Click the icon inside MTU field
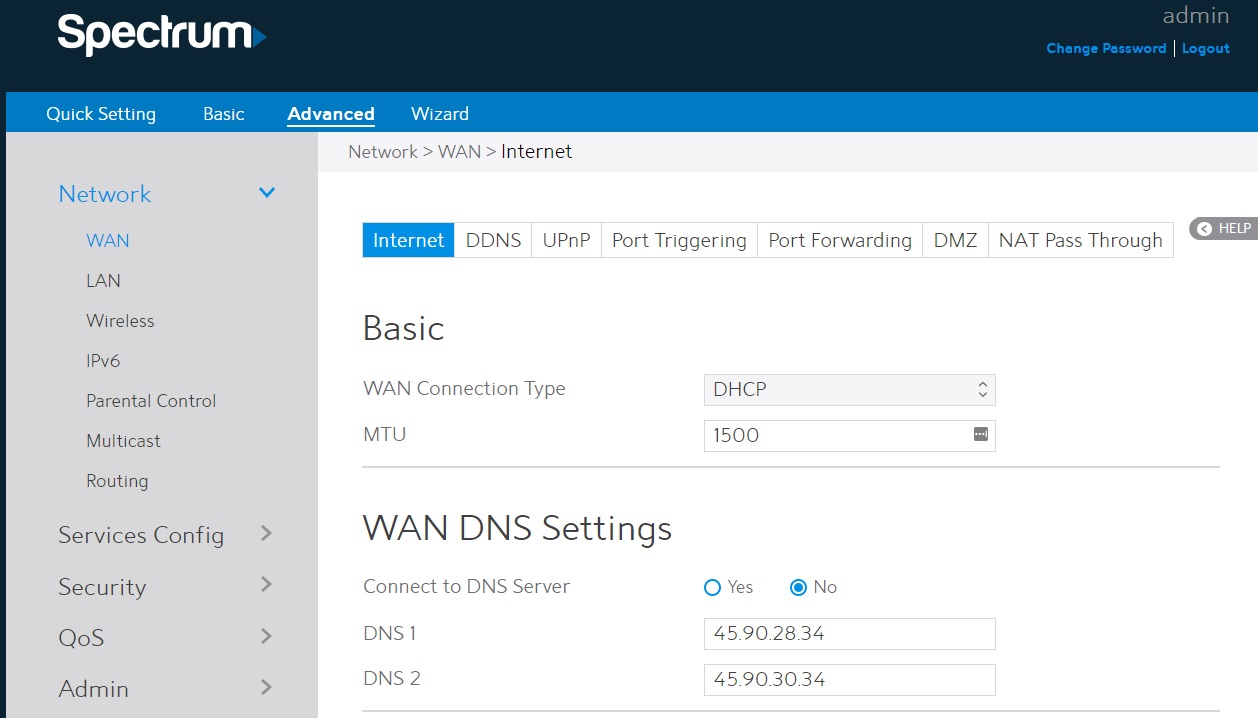The width and height of the screenshot is (1258, 718). 980,435
